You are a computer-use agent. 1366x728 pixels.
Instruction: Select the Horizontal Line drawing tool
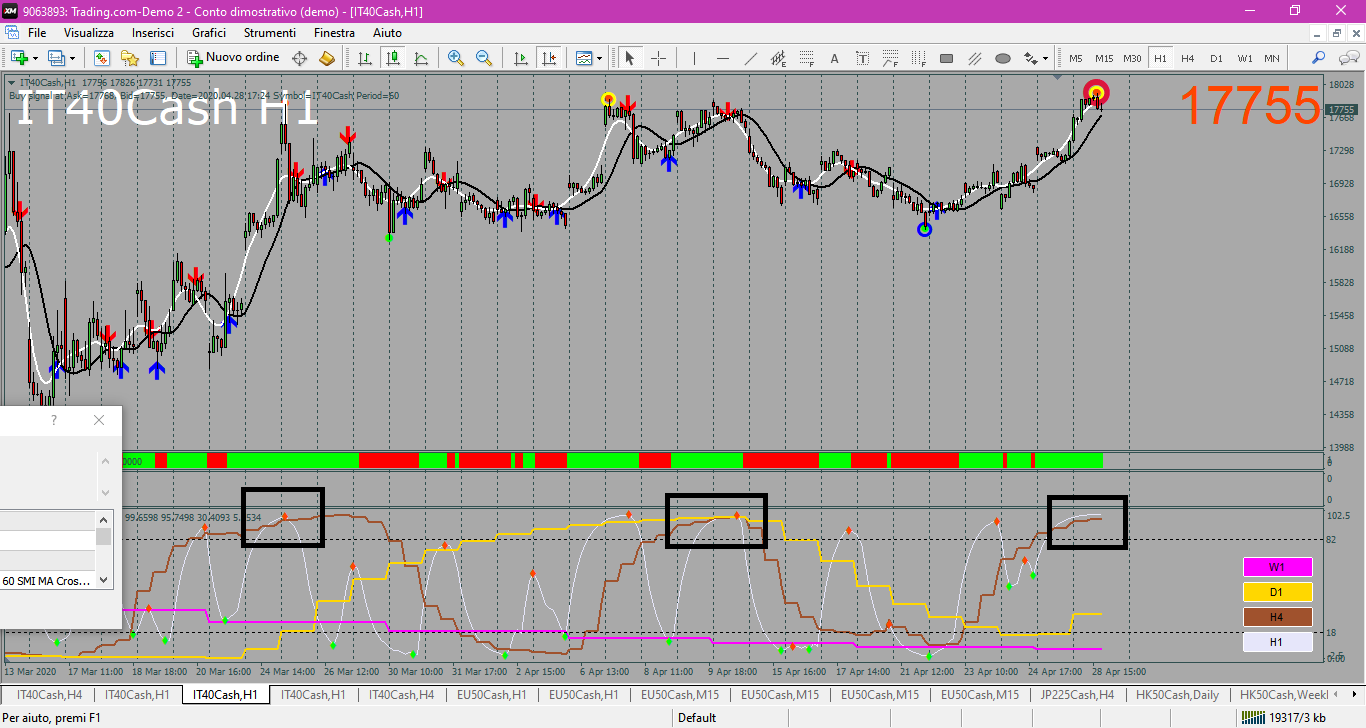(722, 58)
